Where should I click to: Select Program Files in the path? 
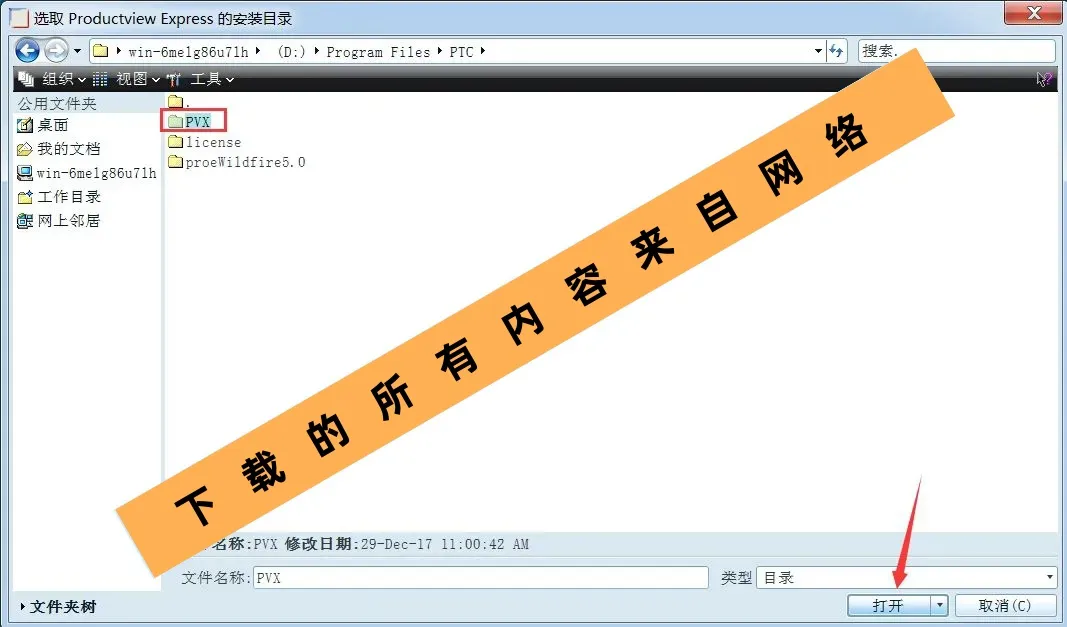tap(378, 52)
